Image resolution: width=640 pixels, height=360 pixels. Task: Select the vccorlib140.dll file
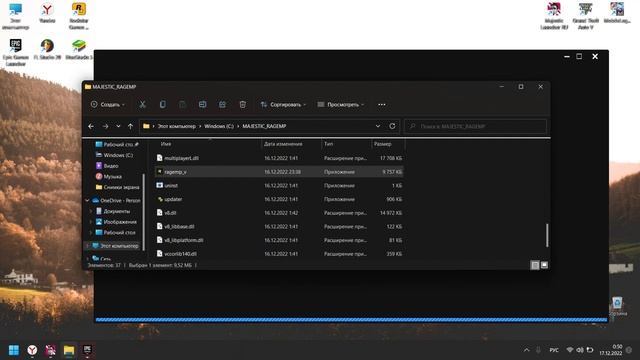pyautogui.click(x=280, y=253)
